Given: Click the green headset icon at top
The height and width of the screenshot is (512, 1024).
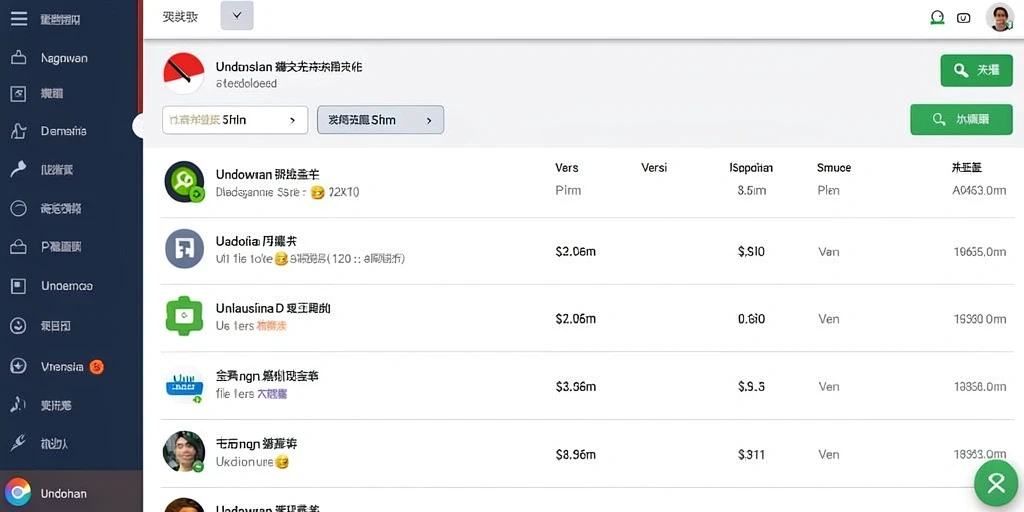Looking at the screenshot, I should tap(937, 18).
